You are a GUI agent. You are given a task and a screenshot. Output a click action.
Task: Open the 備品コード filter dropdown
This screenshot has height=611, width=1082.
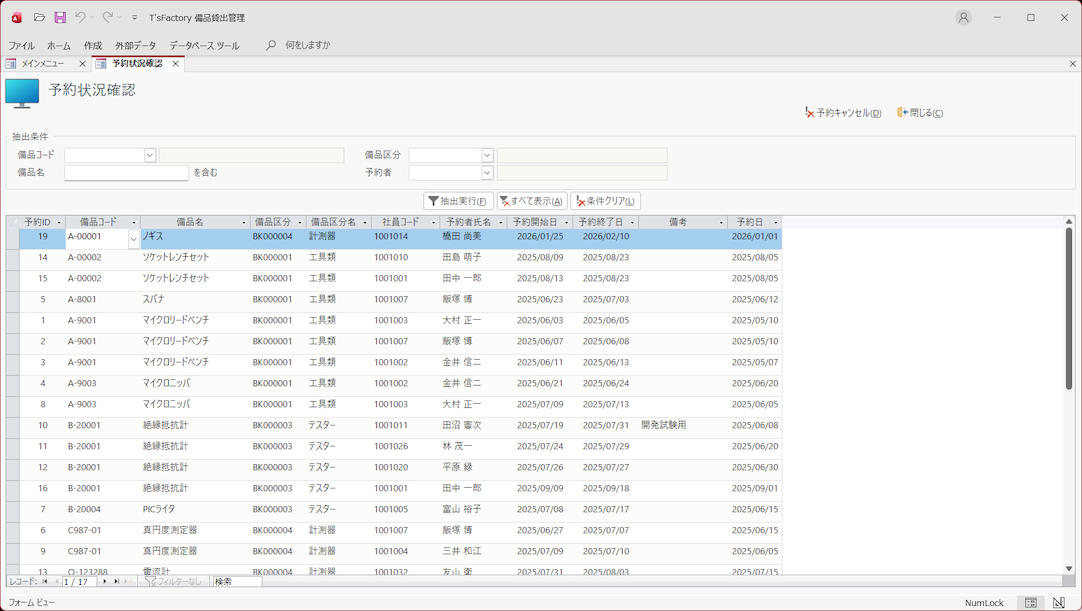(x=150, y=155)
